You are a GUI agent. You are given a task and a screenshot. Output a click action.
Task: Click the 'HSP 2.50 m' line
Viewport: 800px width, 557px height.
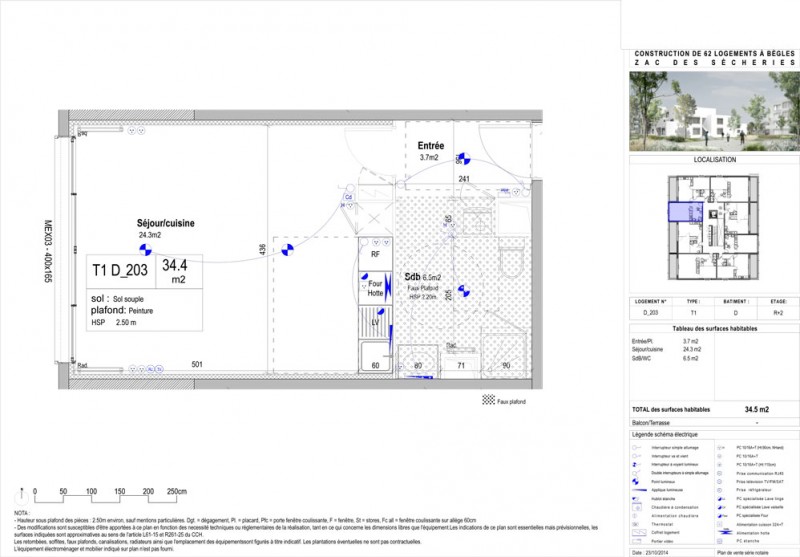pos(114,322)
